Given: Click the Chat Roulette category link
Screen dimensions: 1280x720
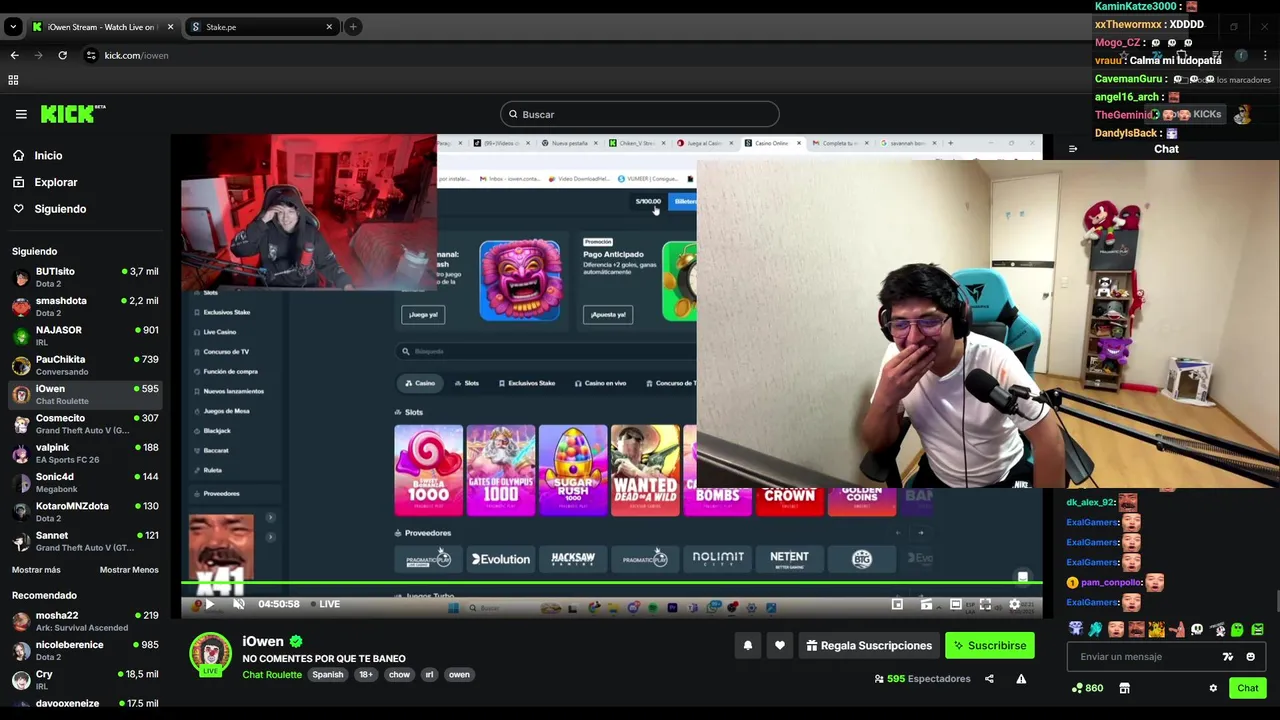Looking at the screenshot, I should point(272,675).
